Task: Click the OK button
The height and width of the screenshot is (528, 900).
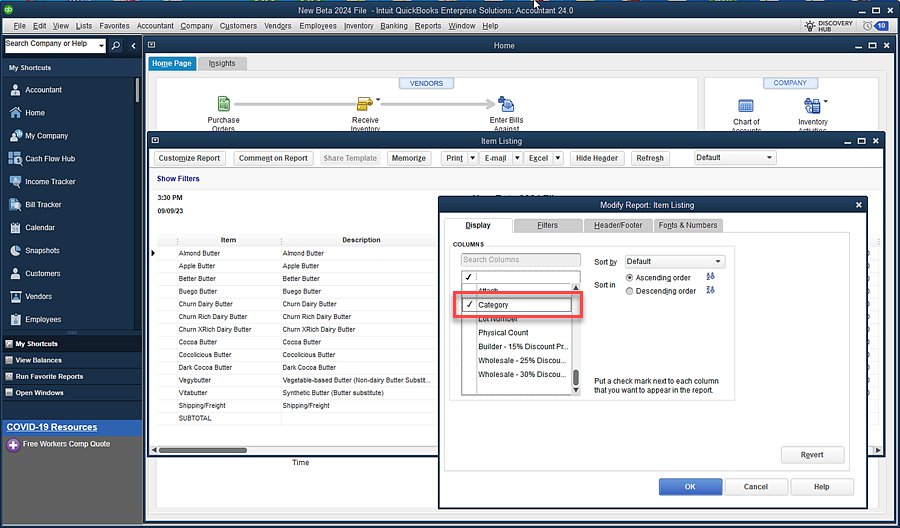Action: pos(690,487)
